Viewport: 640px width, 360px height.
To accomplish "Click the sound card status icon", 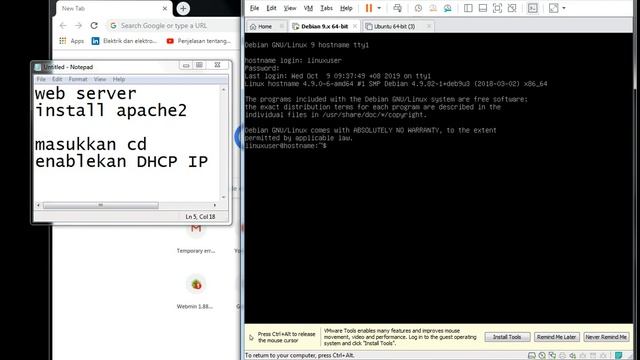I will (573, 356).
